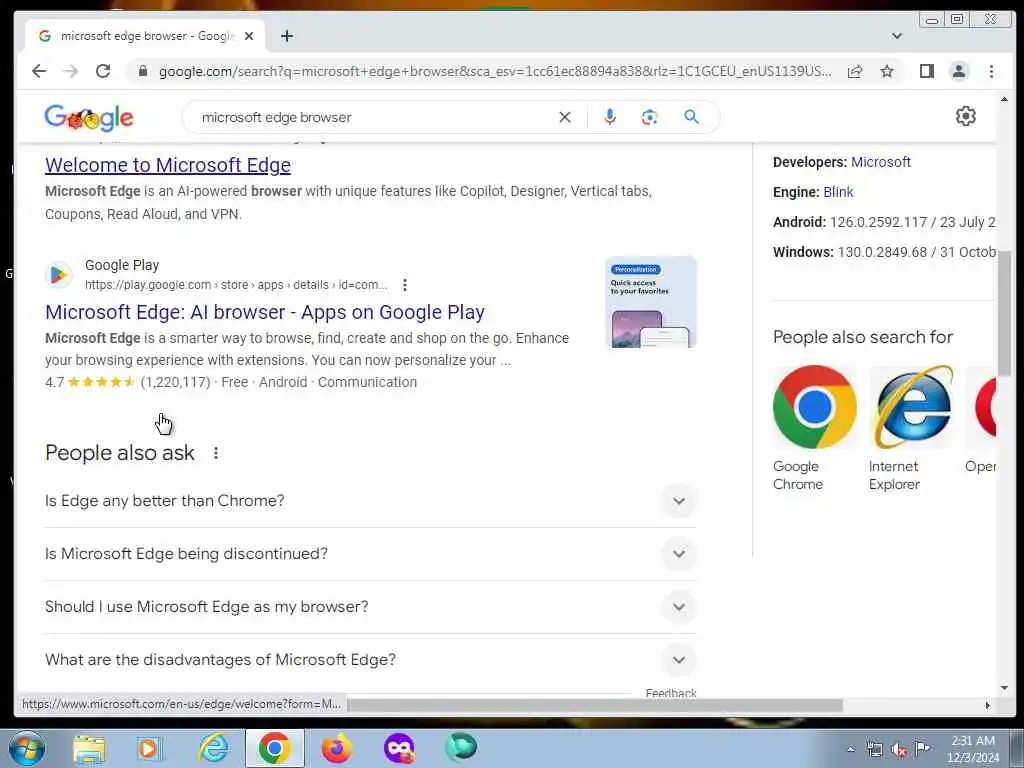
Task: Follow the Blink engine link
Action: coord(838,192)
